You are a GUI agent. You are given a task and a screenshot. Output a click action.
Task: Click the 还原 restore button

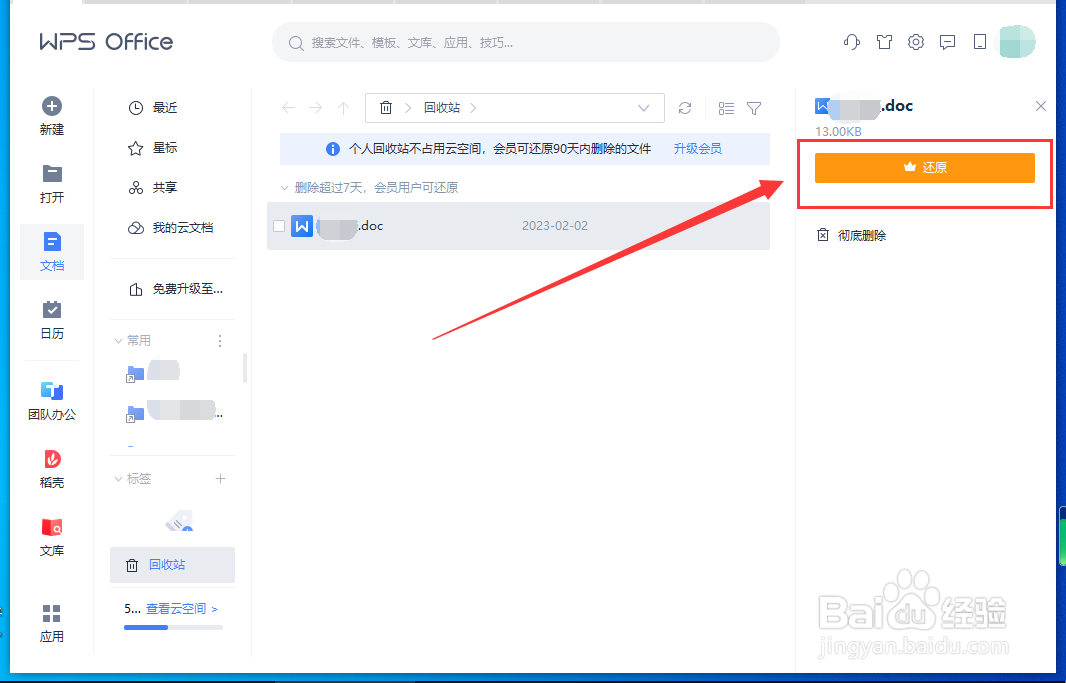(925, 167)
